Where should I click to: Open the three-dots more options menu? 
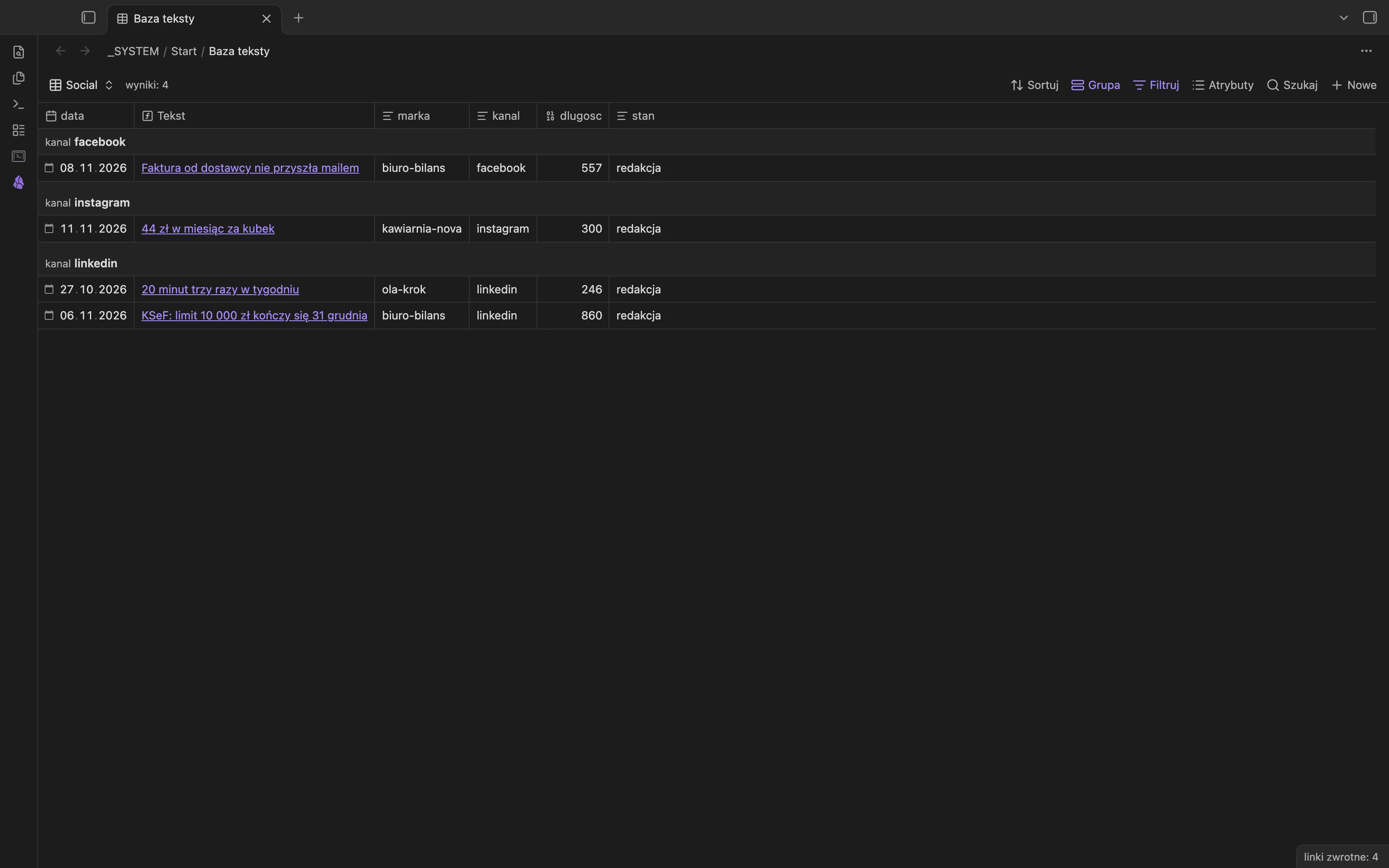1366,51
